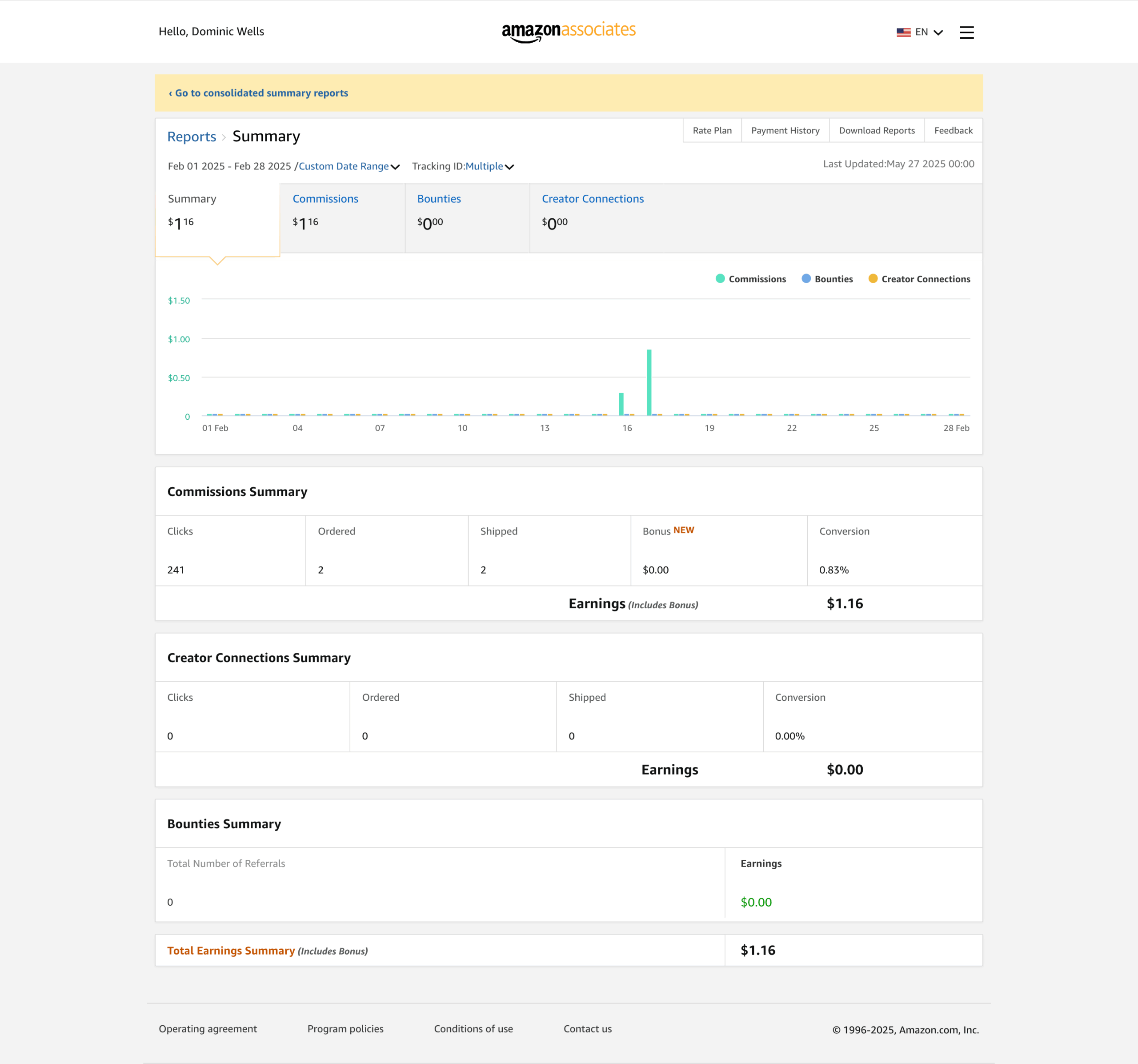The image size is (1138, 1064).
Task: Toggle the Commissions legend dot
Action: (720, 278)
